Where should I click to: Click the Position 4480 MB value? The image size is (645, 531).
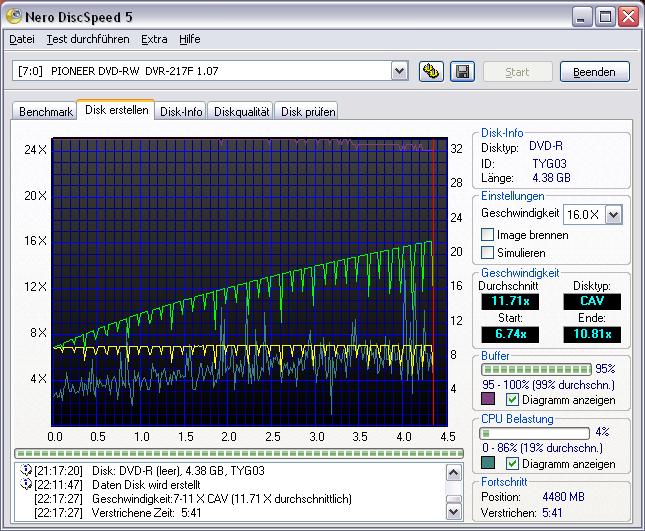click(563, 497)
